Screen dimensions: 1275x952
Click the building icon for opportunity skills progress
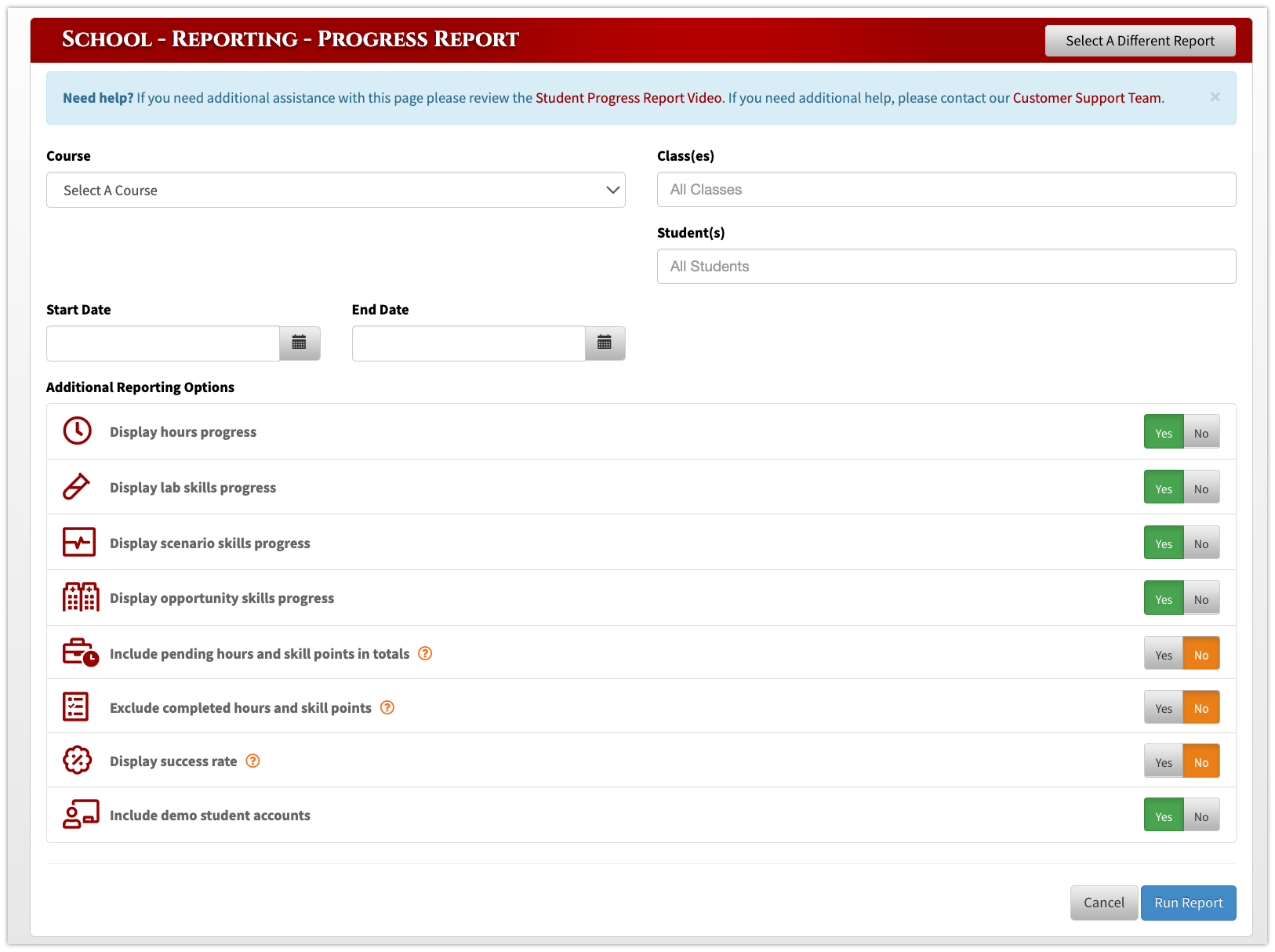pyautogui.click(x=81, y=597)
